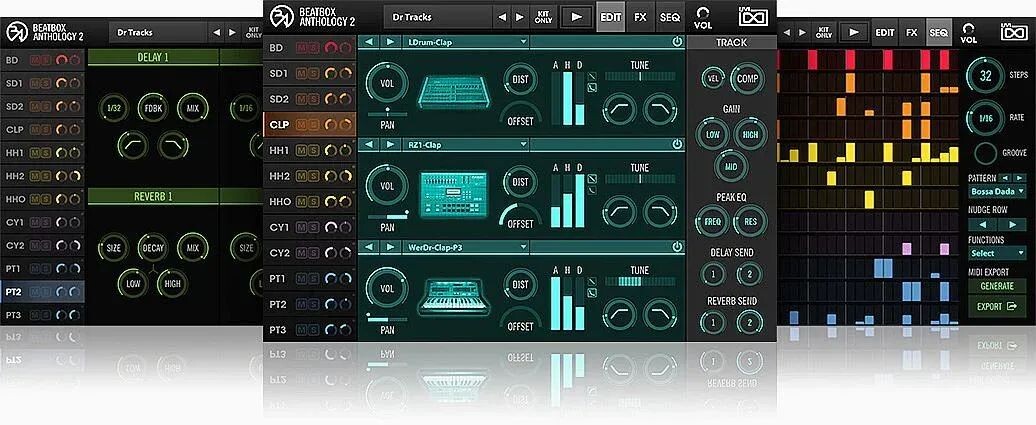Mute the BD track in center panel

302,48
